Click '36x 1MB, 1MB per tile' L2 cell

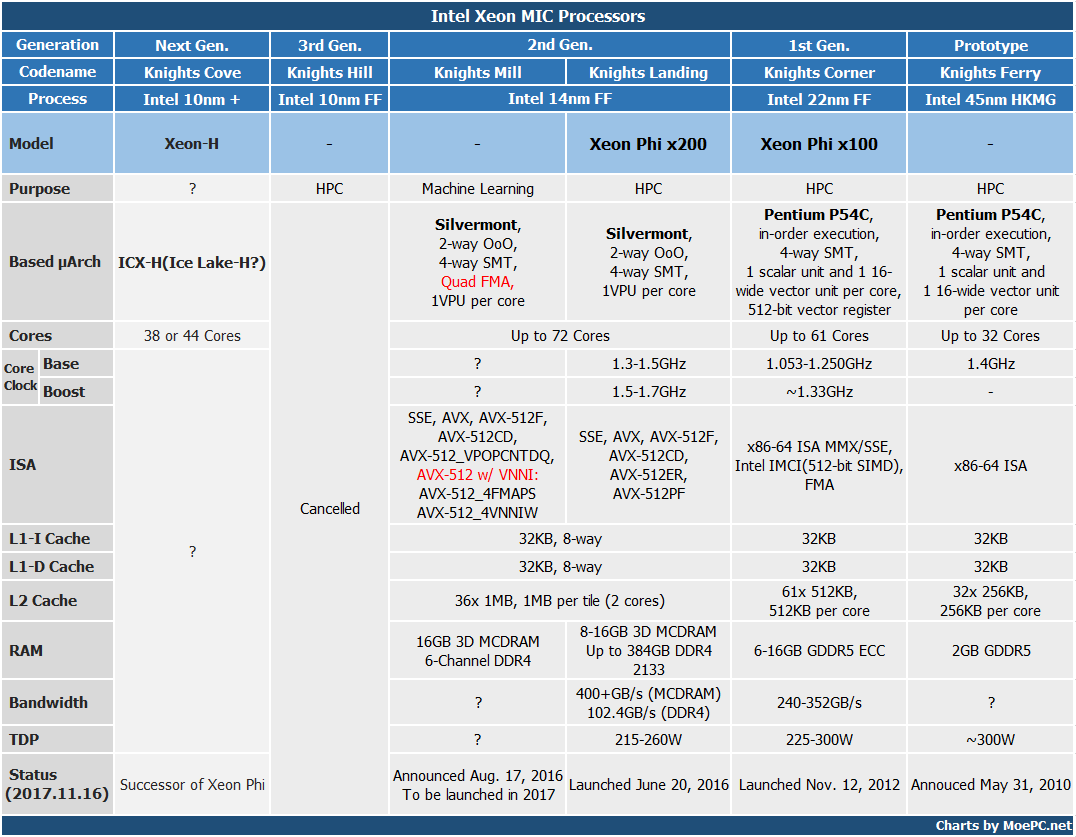[560, 600]
